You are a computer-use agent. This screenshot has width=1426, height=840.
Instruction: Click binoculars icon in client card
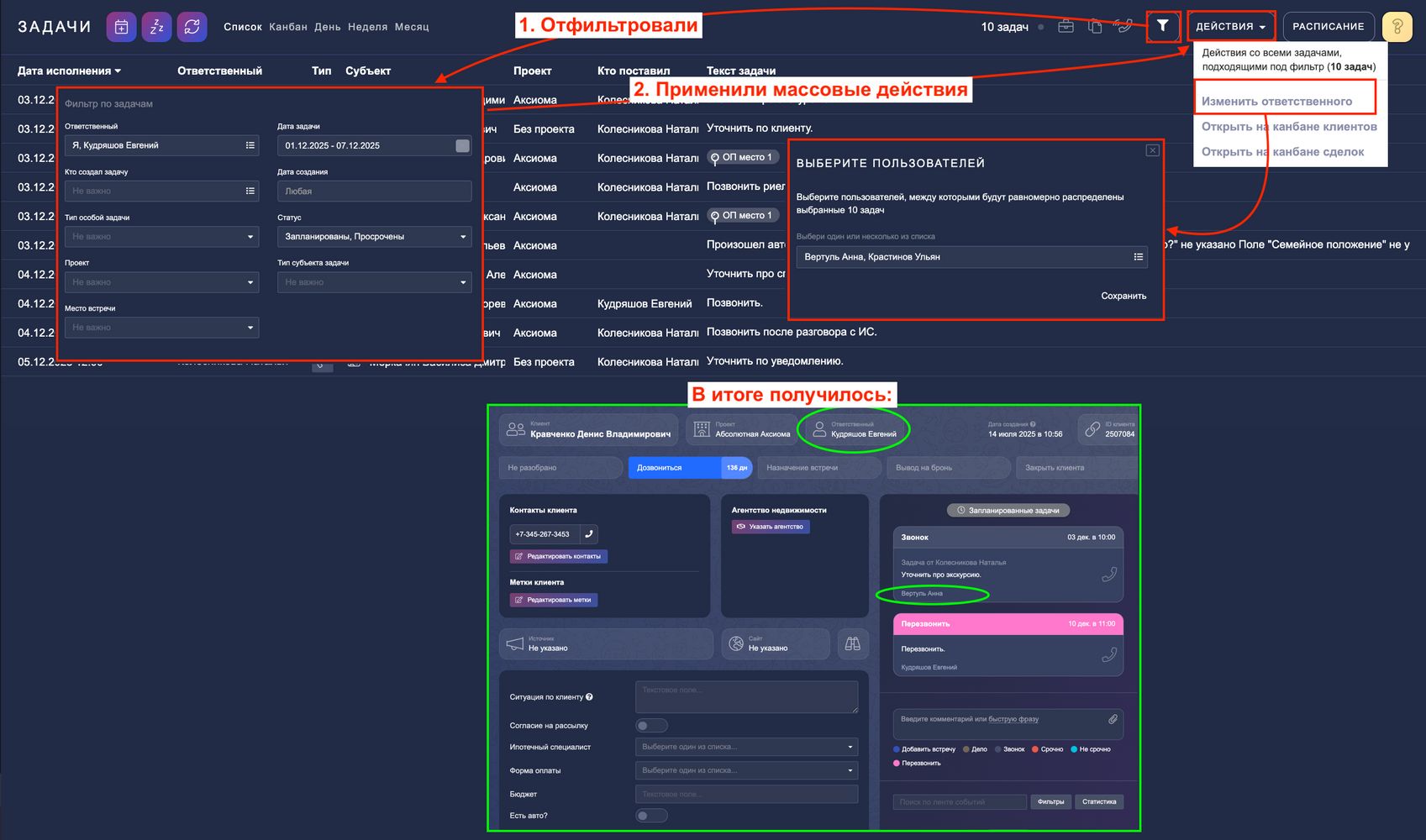pos(852,643)
